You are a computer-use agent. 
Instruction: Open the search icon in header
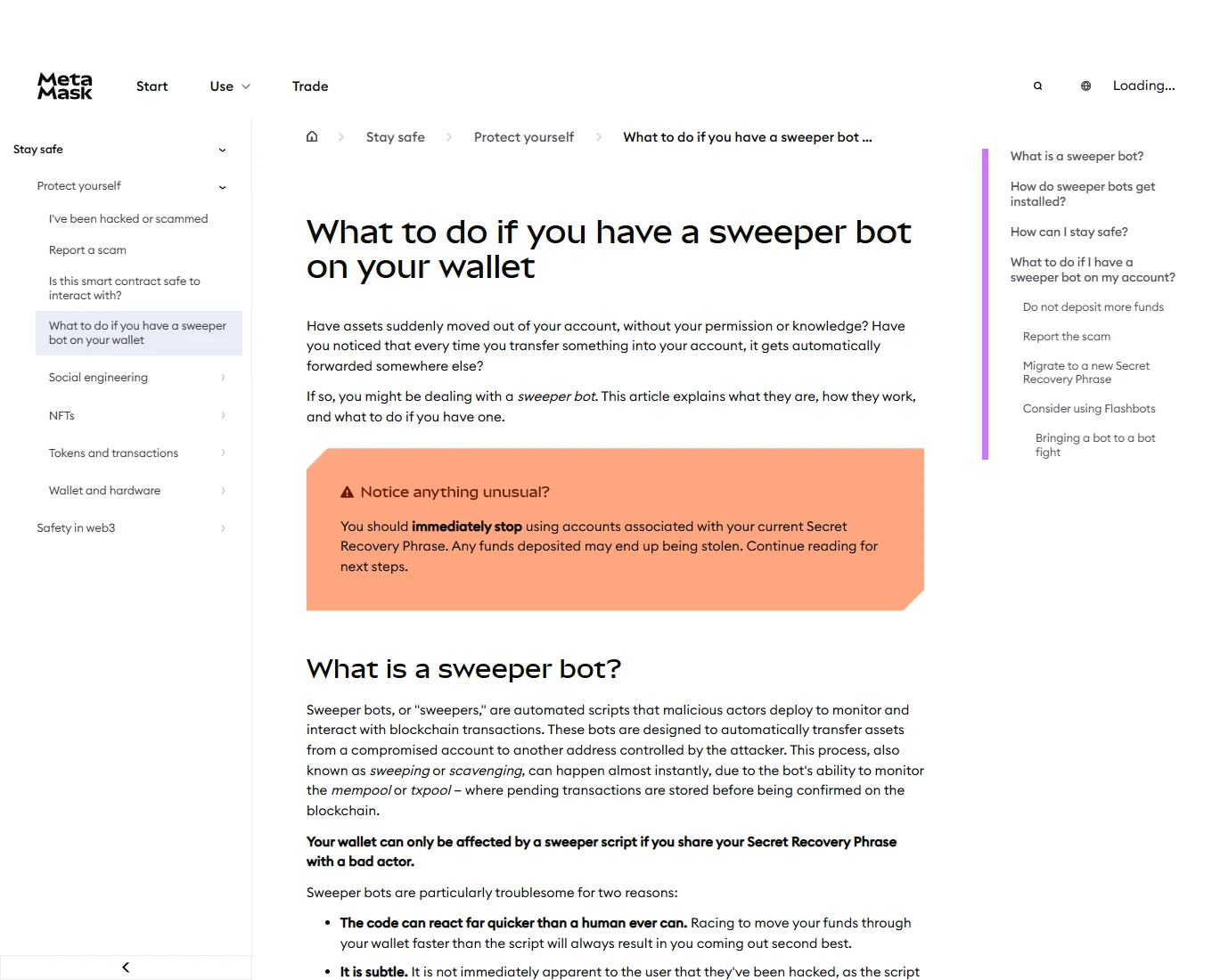tap(1037, 86)
